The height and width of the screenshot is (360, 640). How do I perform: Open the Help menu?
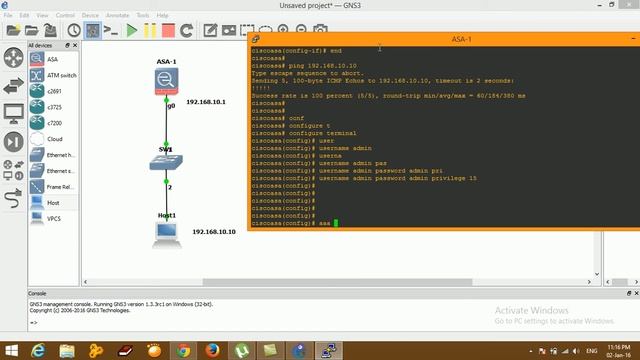162,15
